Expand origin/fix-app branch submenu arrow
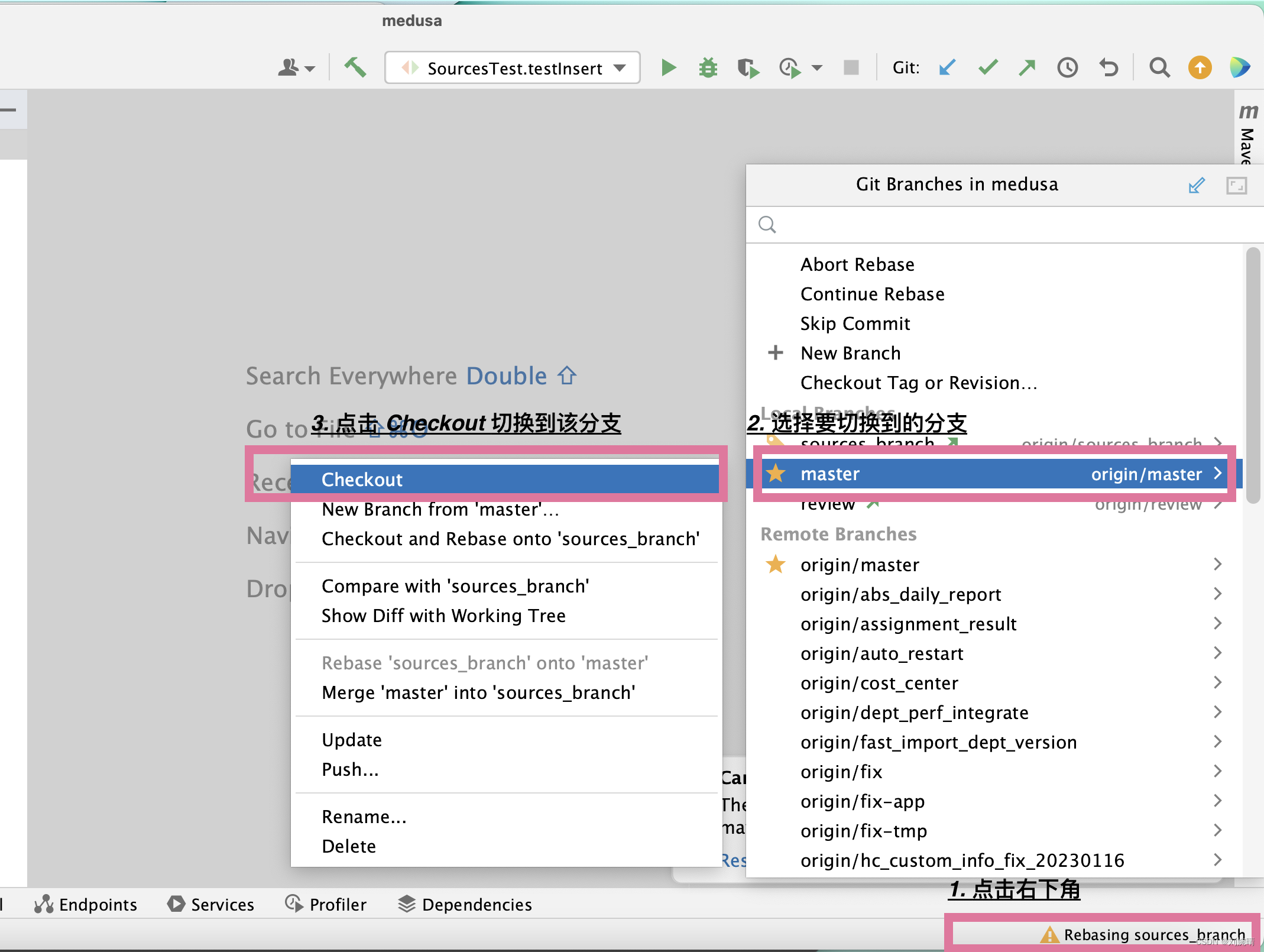Screen dimensions: 1264x952 click(x=1217, y=801)
